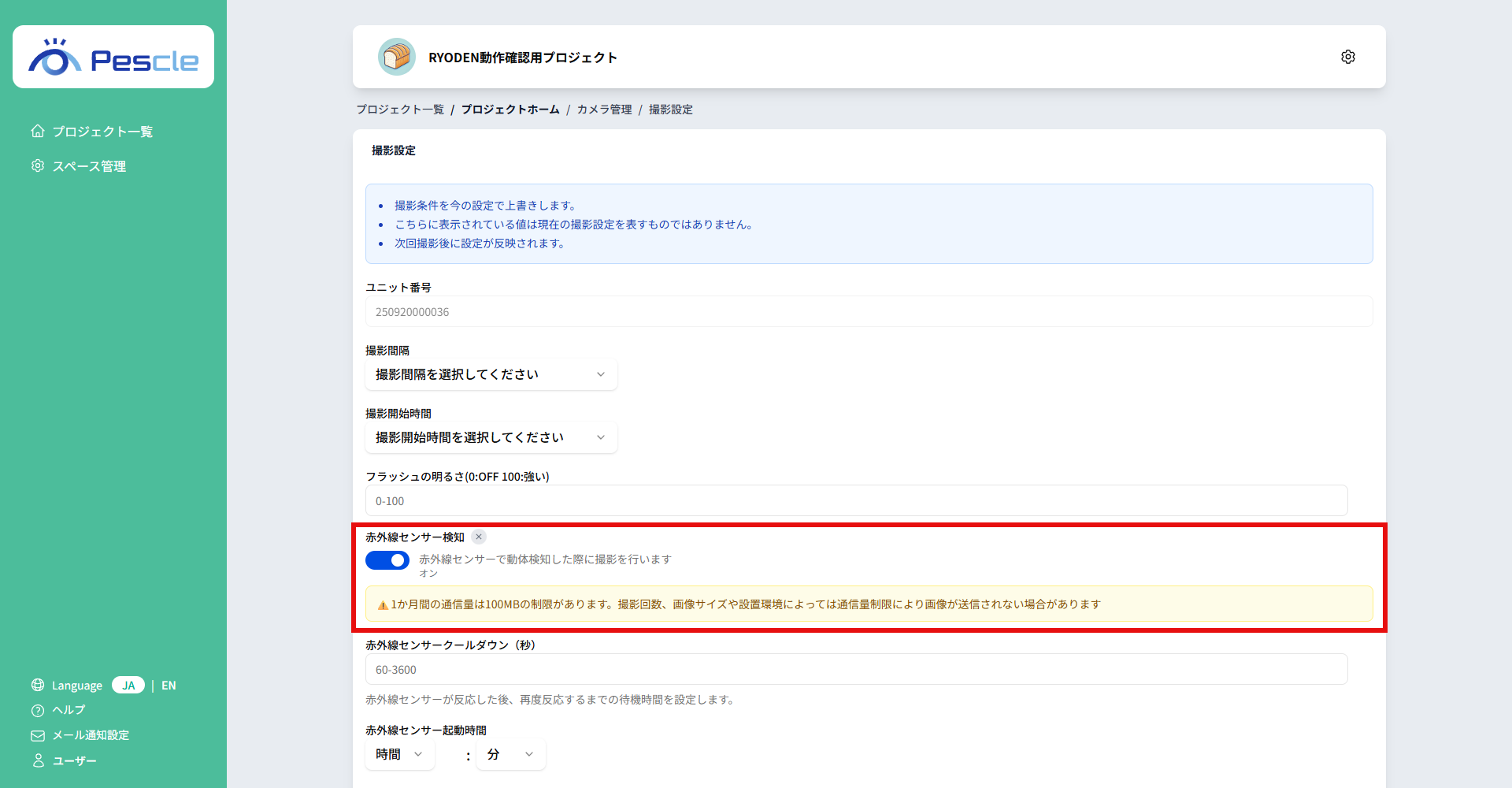Switch language to JA
Image resolution: width=1512 pixels, height=788 pixels.
coord(128,685)
